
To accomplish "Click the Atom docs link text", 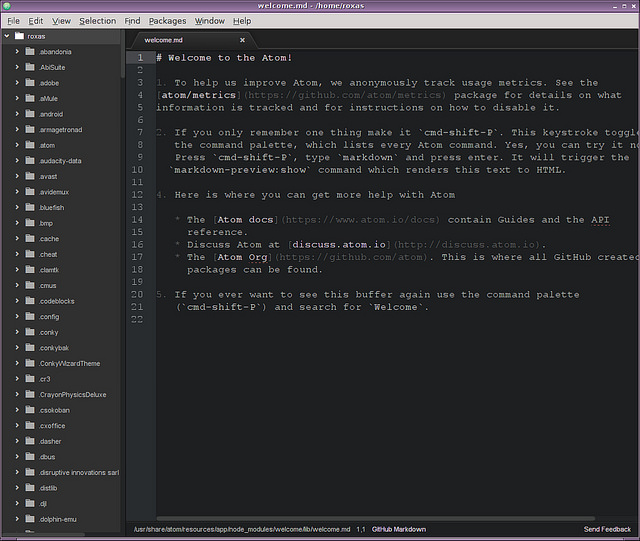I will pyautogui.click(x=245, y=220).
